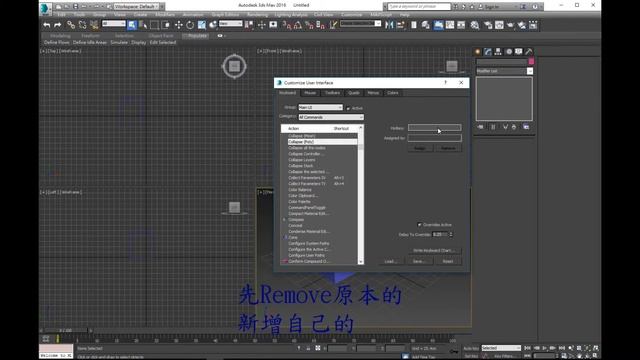Open the Category dropdown showing All Commands
Viewport: 640px width, 360px height.
tap(331, 117)
